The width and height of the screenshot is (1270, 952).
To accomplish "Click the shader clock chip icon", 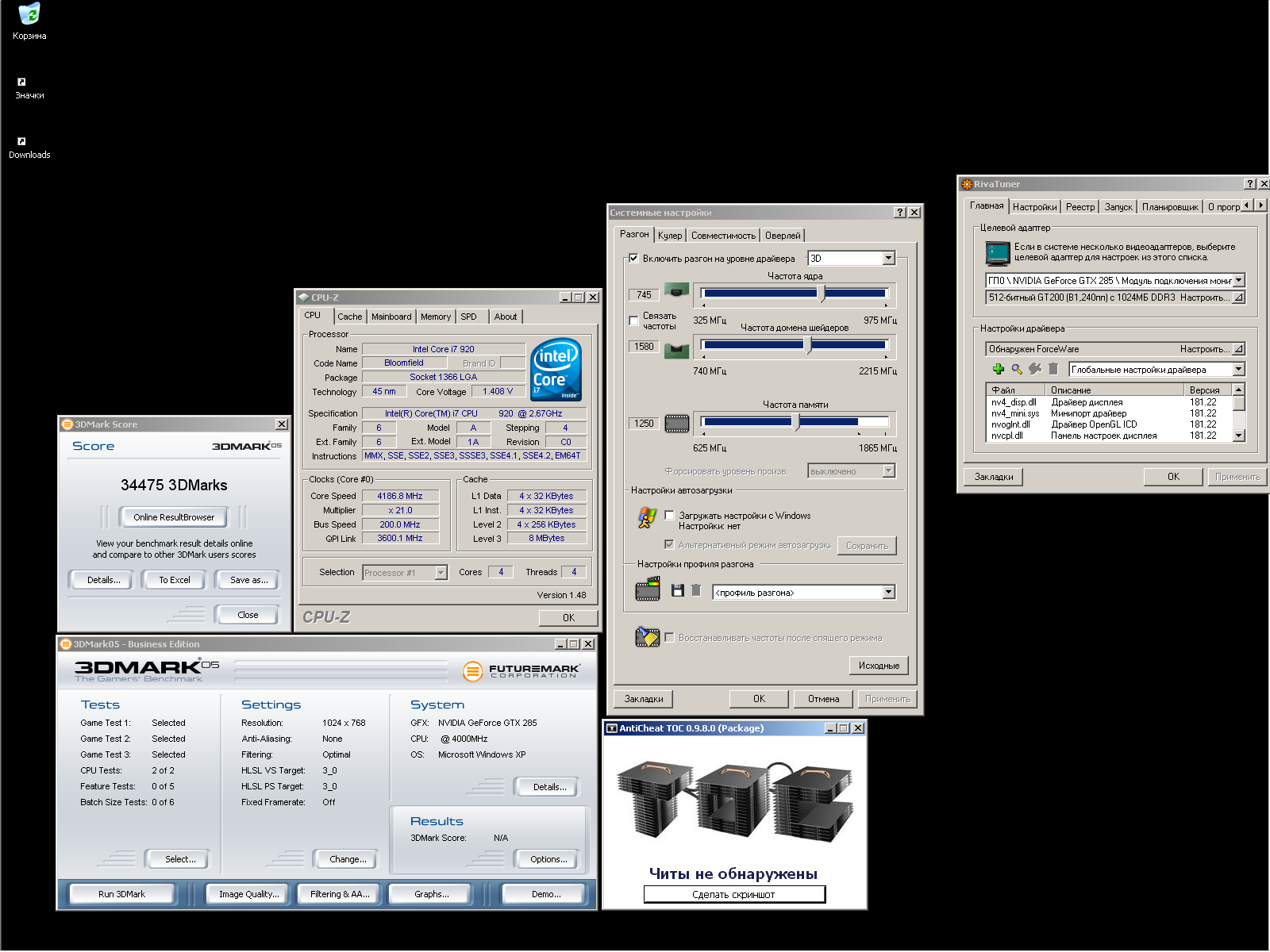I will [x=676, y=350].
